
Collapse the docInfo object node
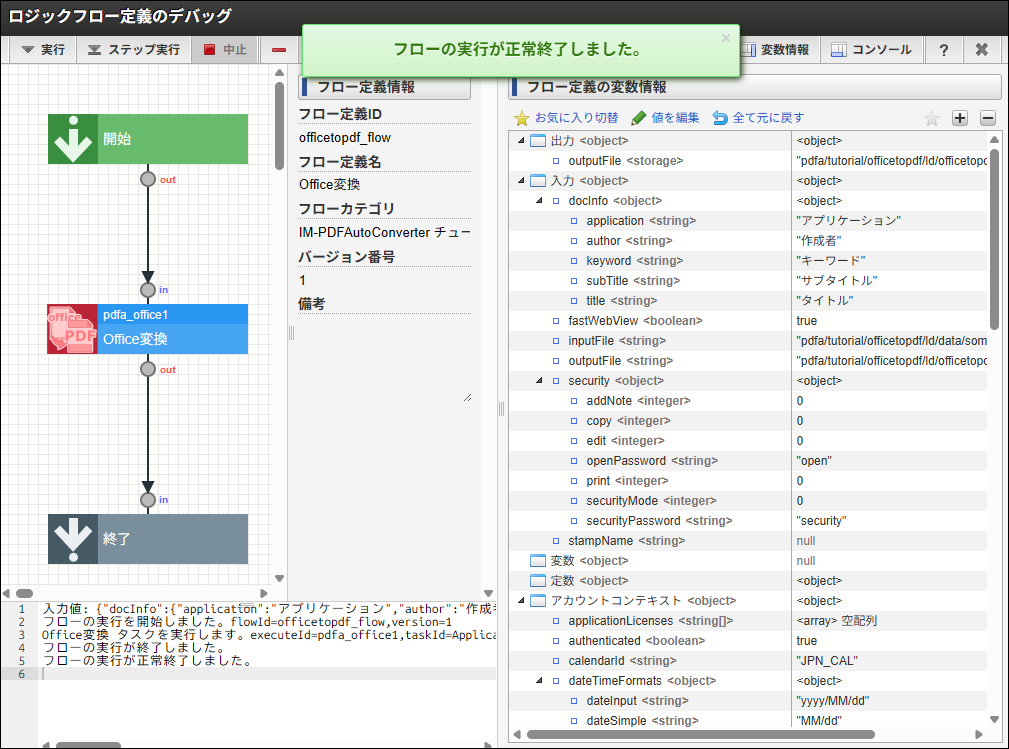[540, 201]
